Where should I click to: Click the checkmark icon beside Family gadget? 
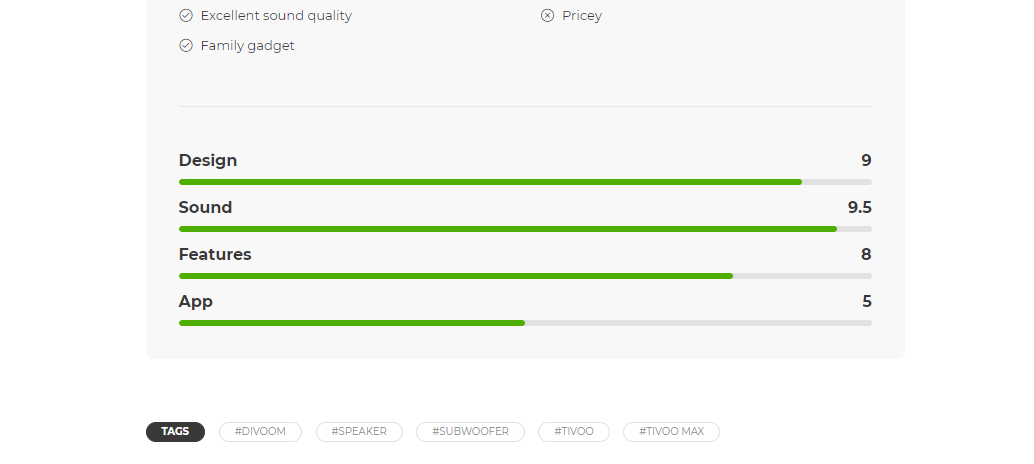[x=185, y=46]
